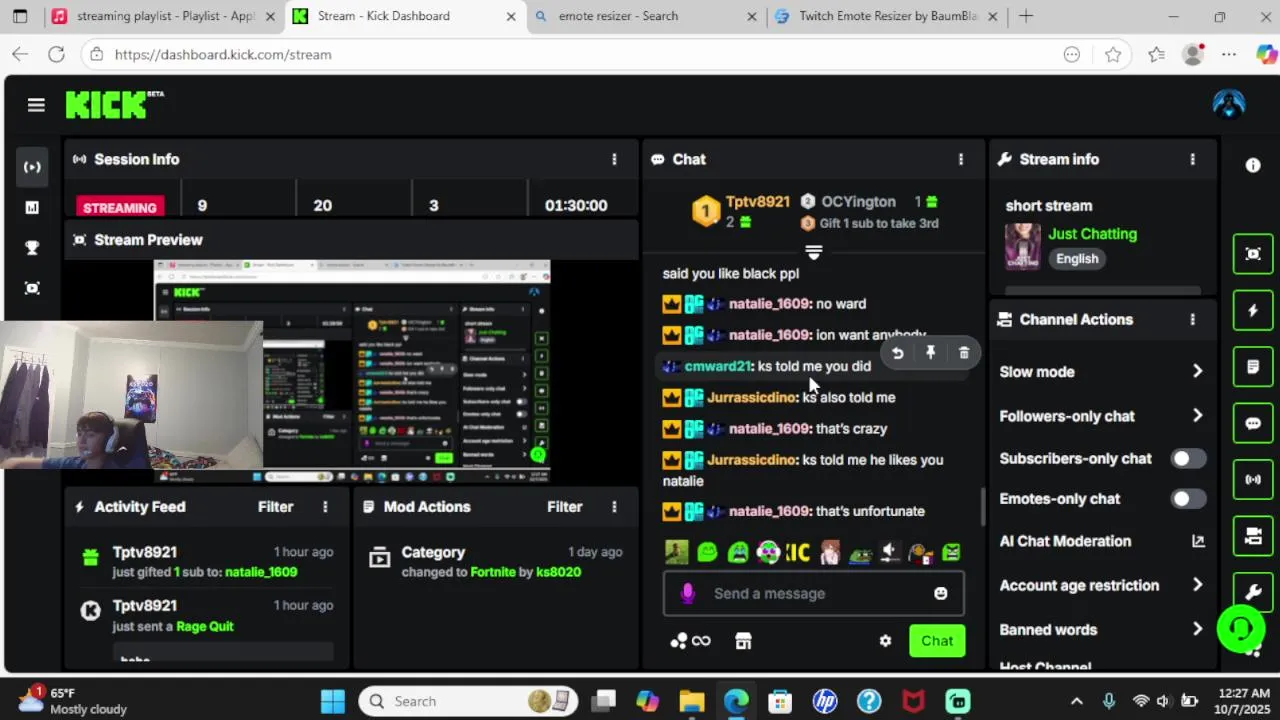This screenshot has height=720, width=1280.
Task: Open the hamburger menu next to Kick logo
Action: click(x=36, y=105)
